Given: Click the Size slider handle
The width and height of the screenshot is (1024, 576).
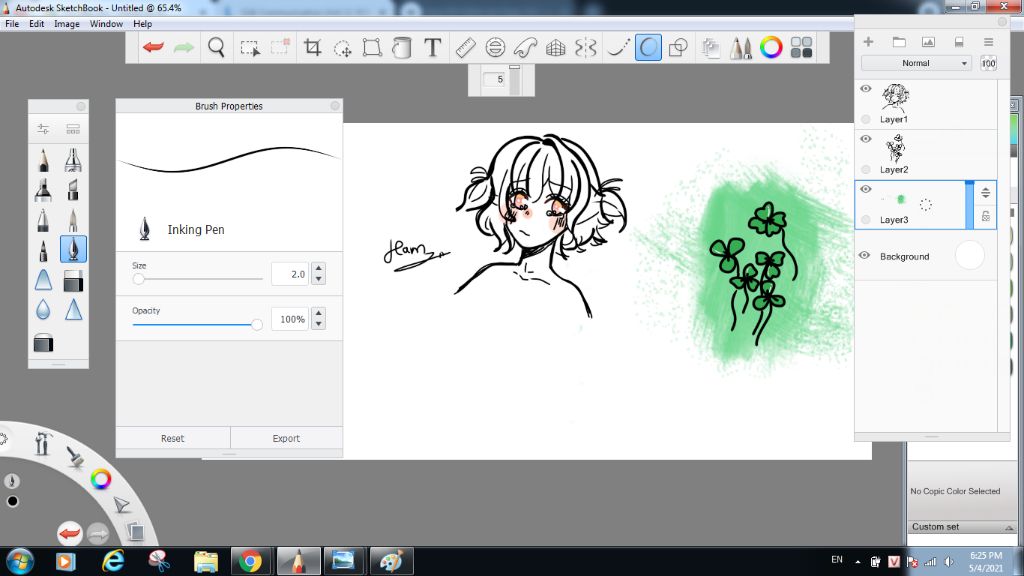Looking at the screenshot, I should 138,279.
